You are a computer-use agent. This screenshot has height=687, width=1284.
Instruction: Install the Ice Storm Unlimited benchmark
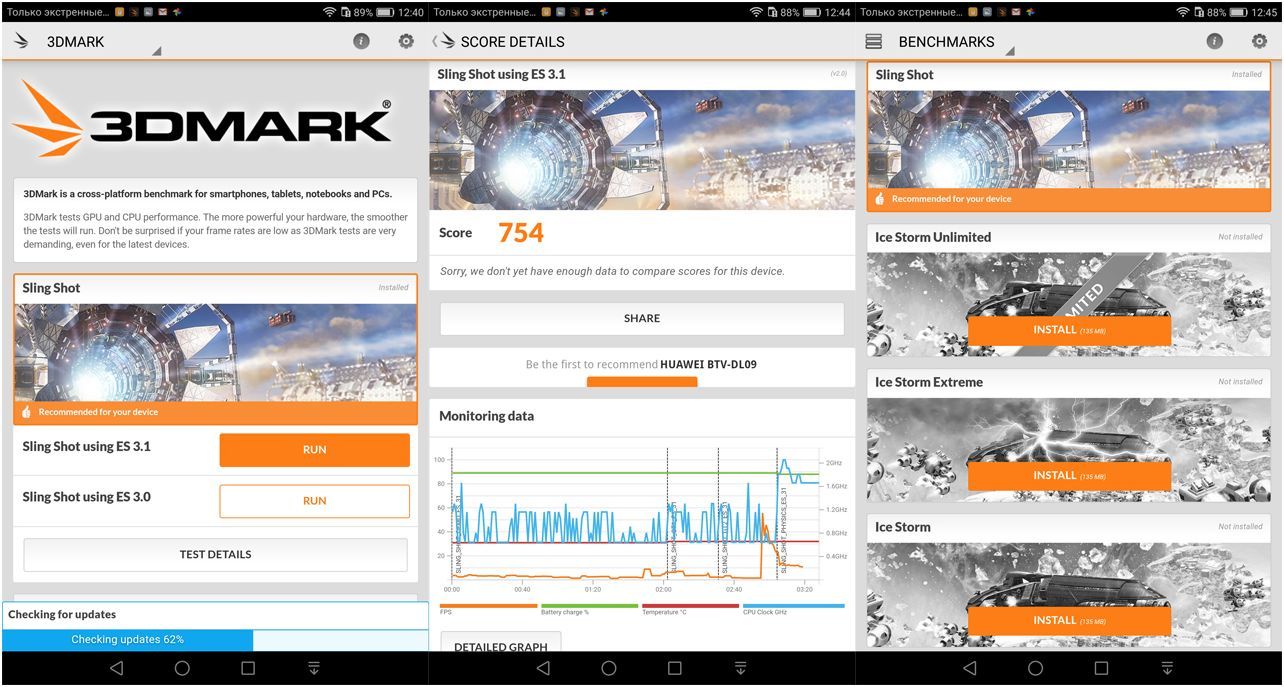pos(1069,330)
